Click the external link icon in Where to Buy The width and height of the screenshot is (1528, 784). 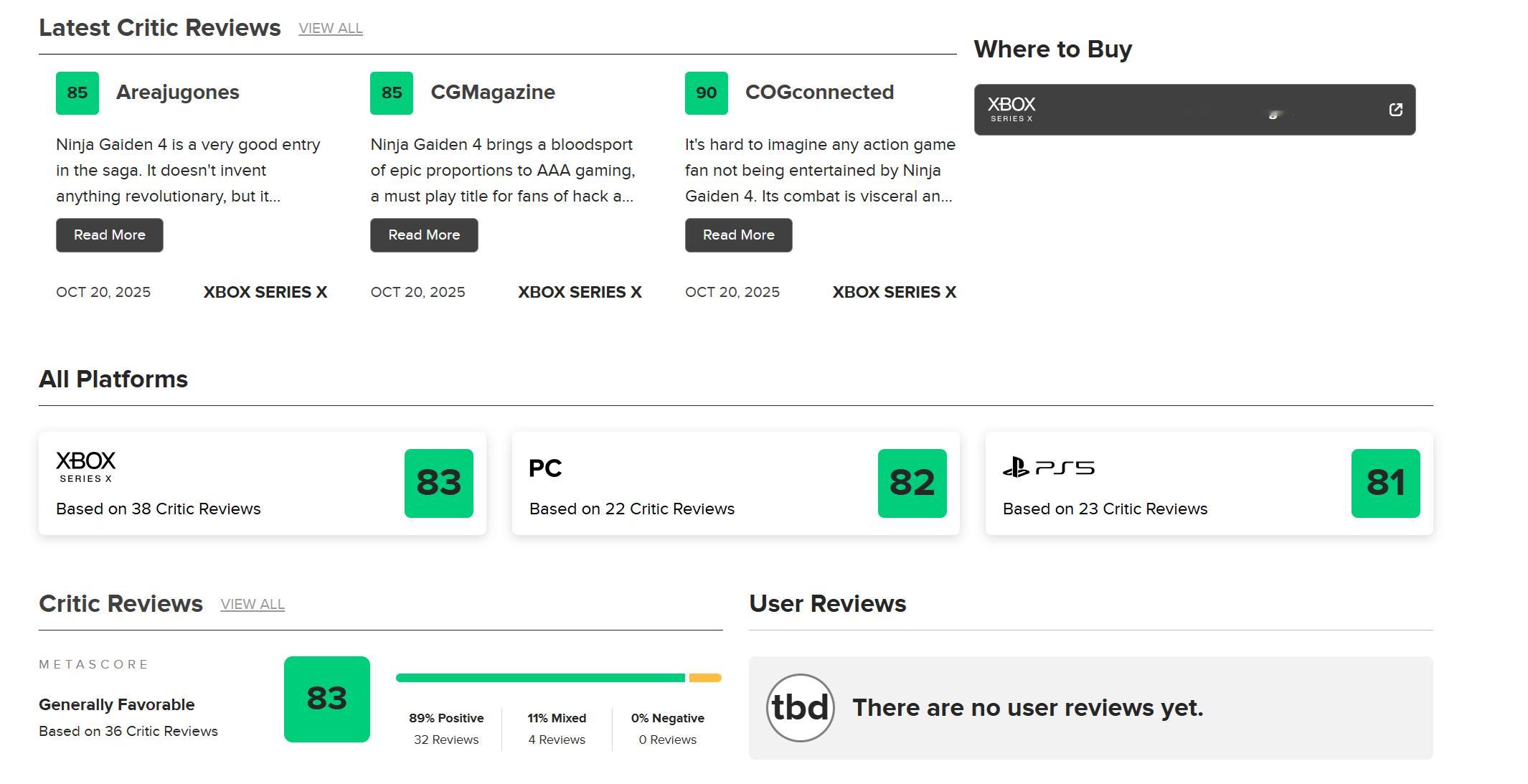tap(1395, 110)
